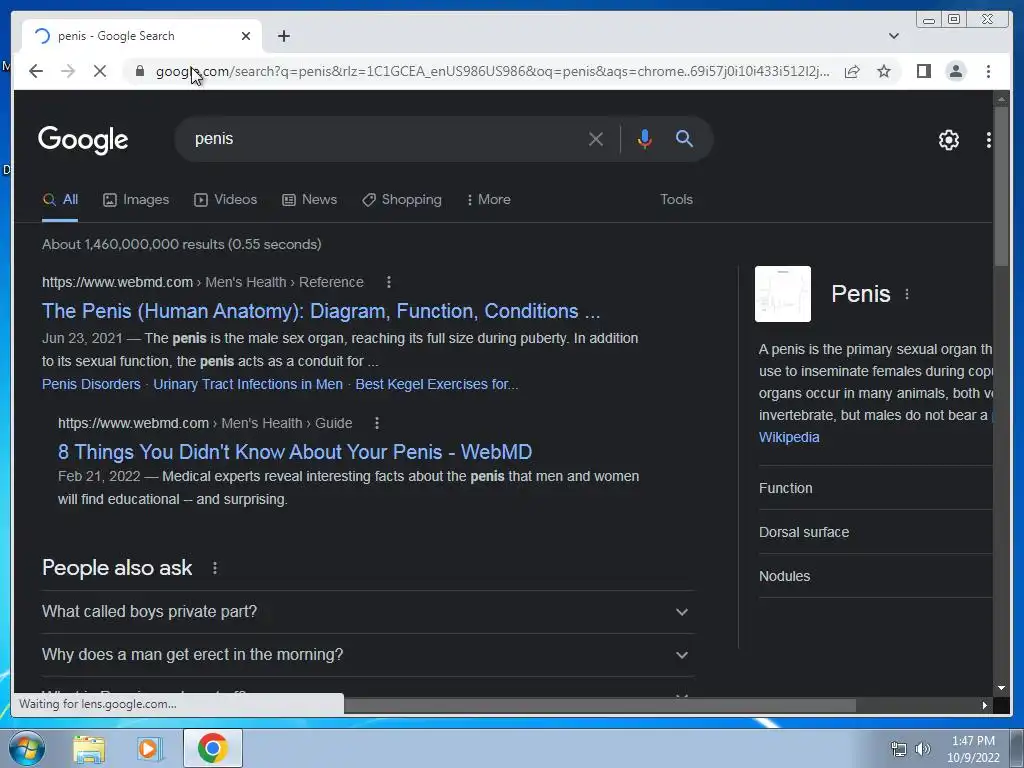Start voice search with the microphone
1024x768 pixels.
coord(645,138)
